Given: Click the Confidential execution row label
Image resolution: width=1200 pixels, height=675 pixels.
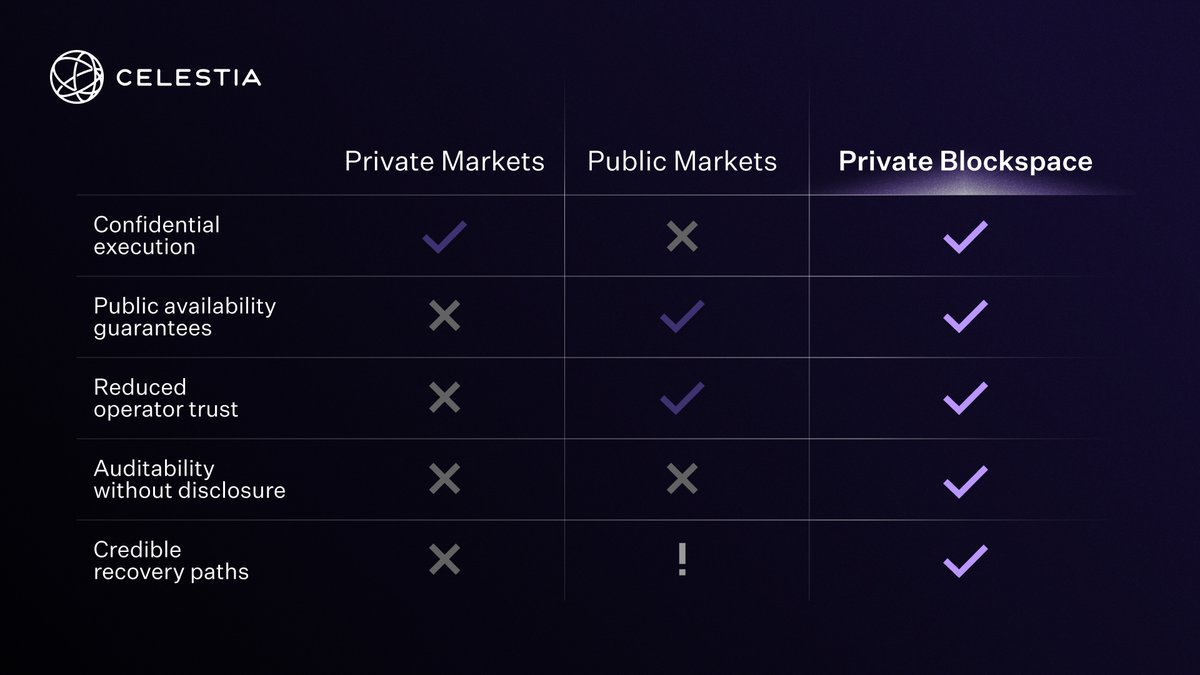Looking at the screenshot, I should (156, 236).
